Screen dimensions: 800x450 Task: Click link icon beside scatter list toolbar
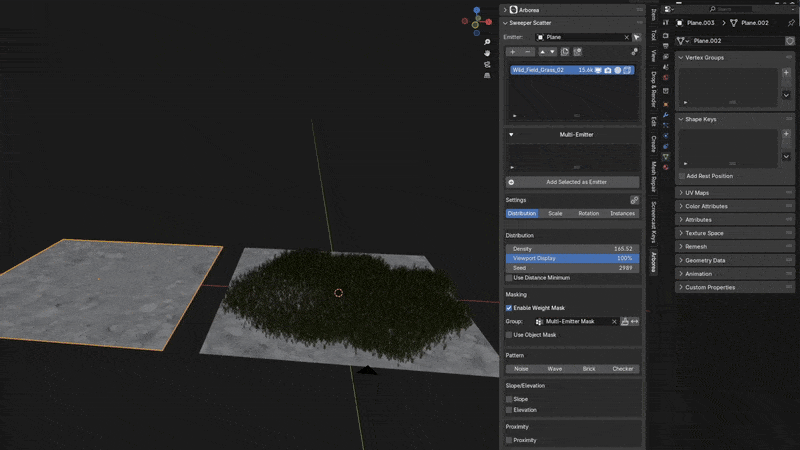pos(634,52)
